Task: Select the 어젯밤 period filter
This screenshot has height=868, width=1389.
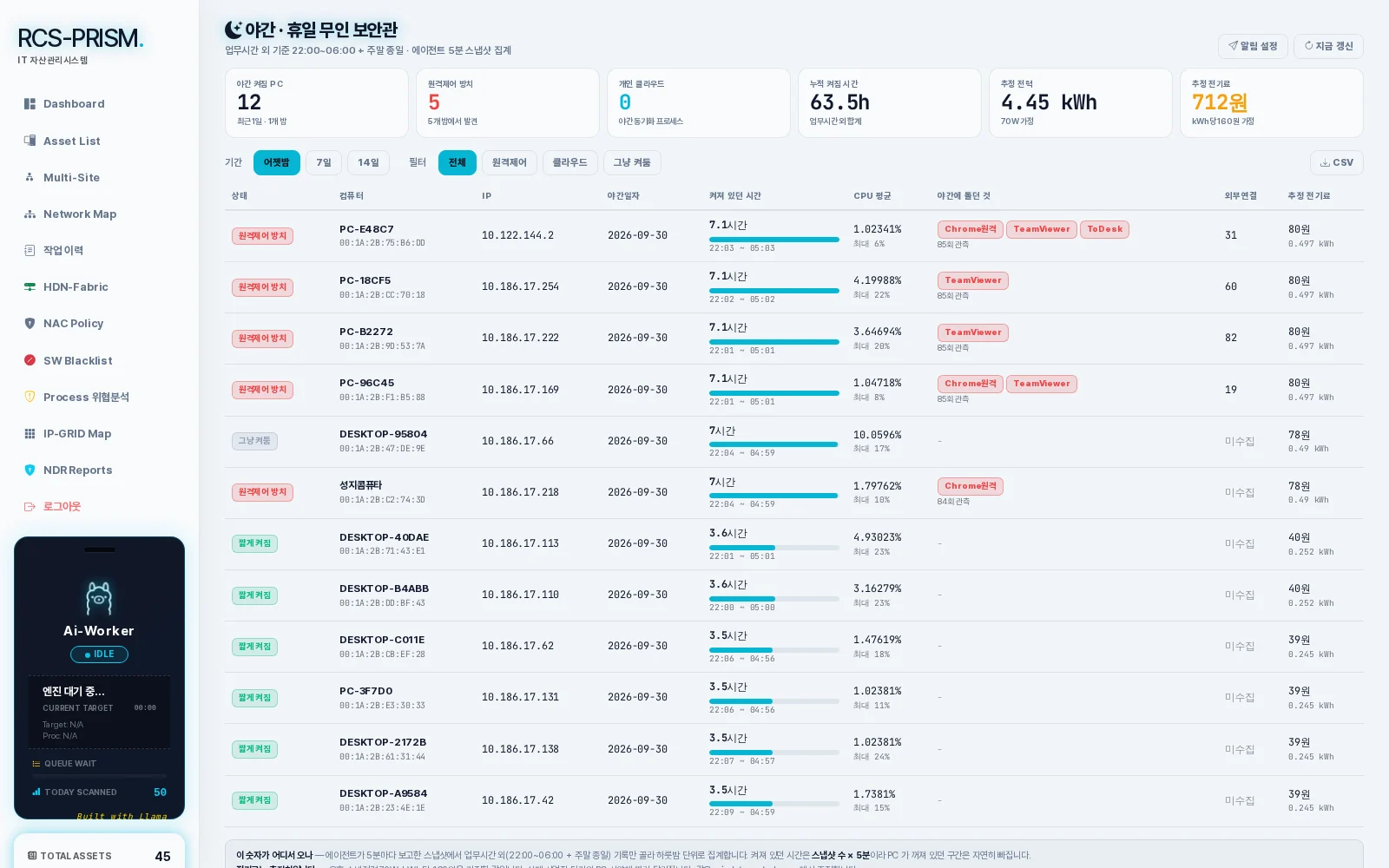Action: (x=277, y=162)
